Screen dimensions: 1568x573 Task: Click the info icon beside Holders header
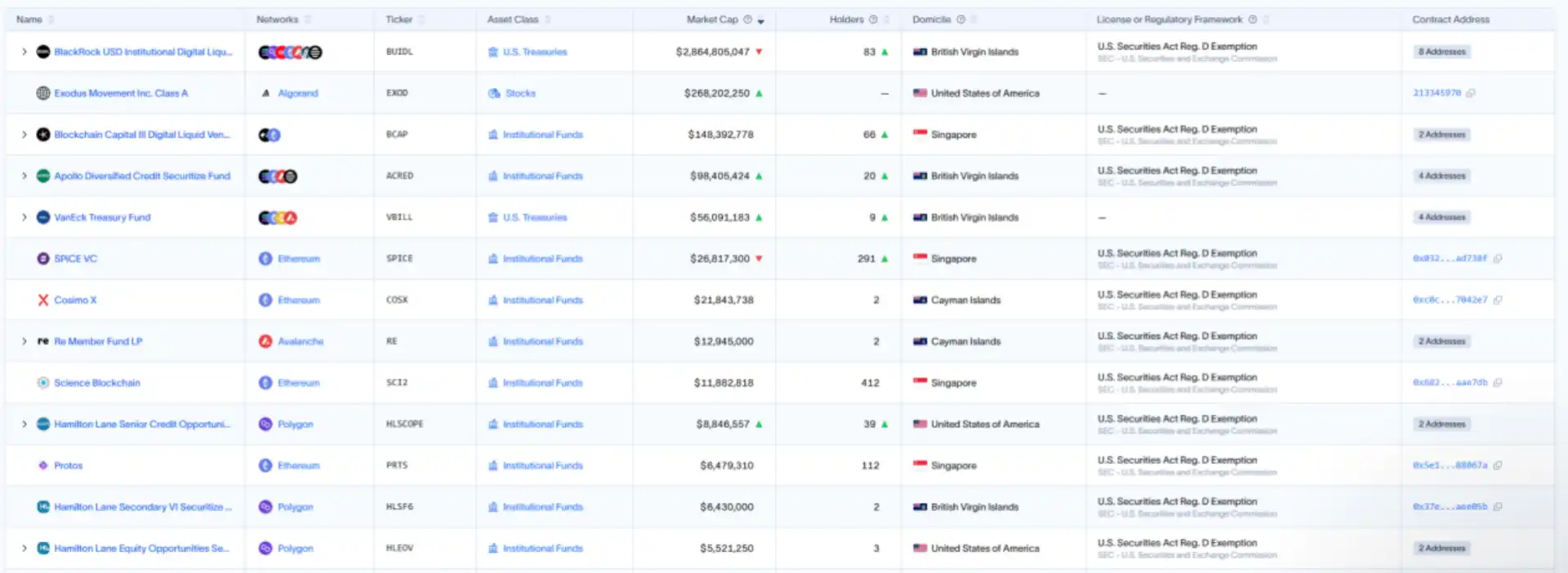pos(873,20)
